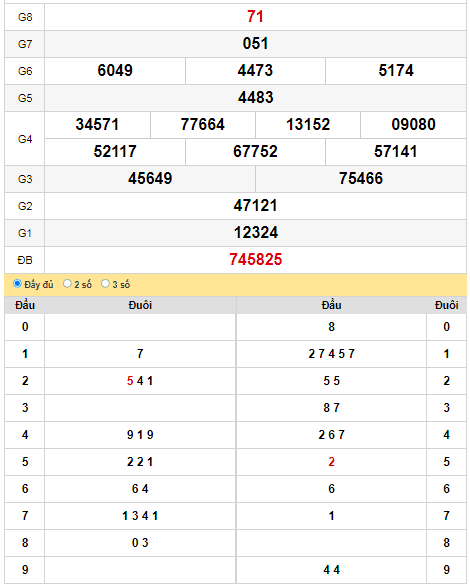Click the G5 number 4483
470x588 pixels.
pyautogui.click(x=255, y=98)
